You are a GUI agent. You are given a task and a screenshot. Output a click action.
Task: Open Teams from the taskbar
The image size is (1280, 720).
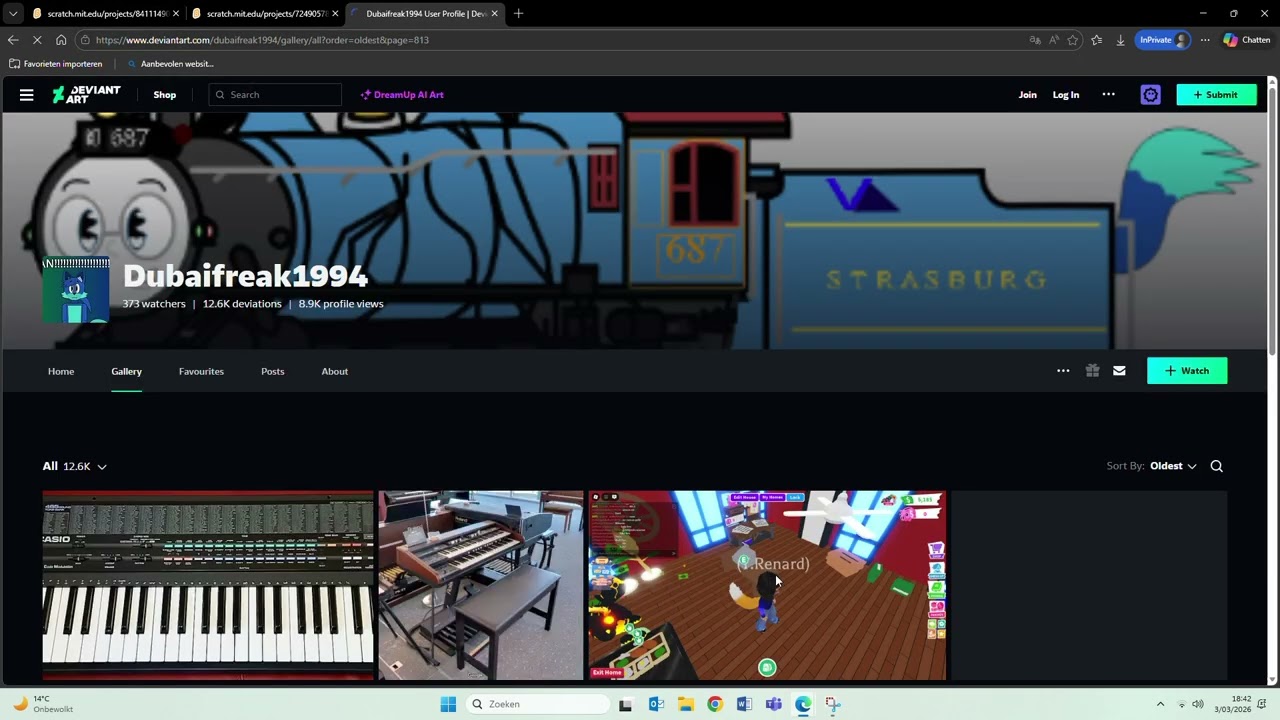[774, 704]
